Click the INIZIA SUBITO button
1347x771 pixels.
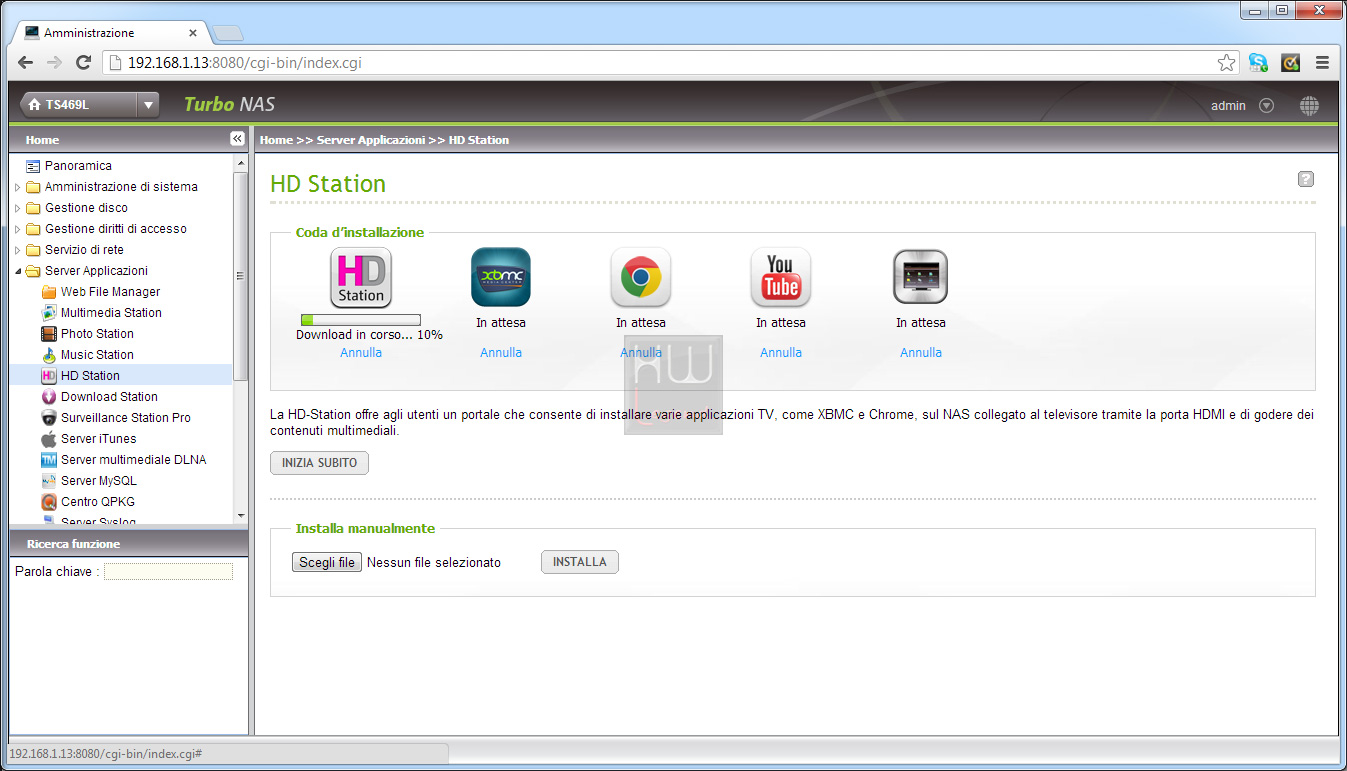coord(319,463)
